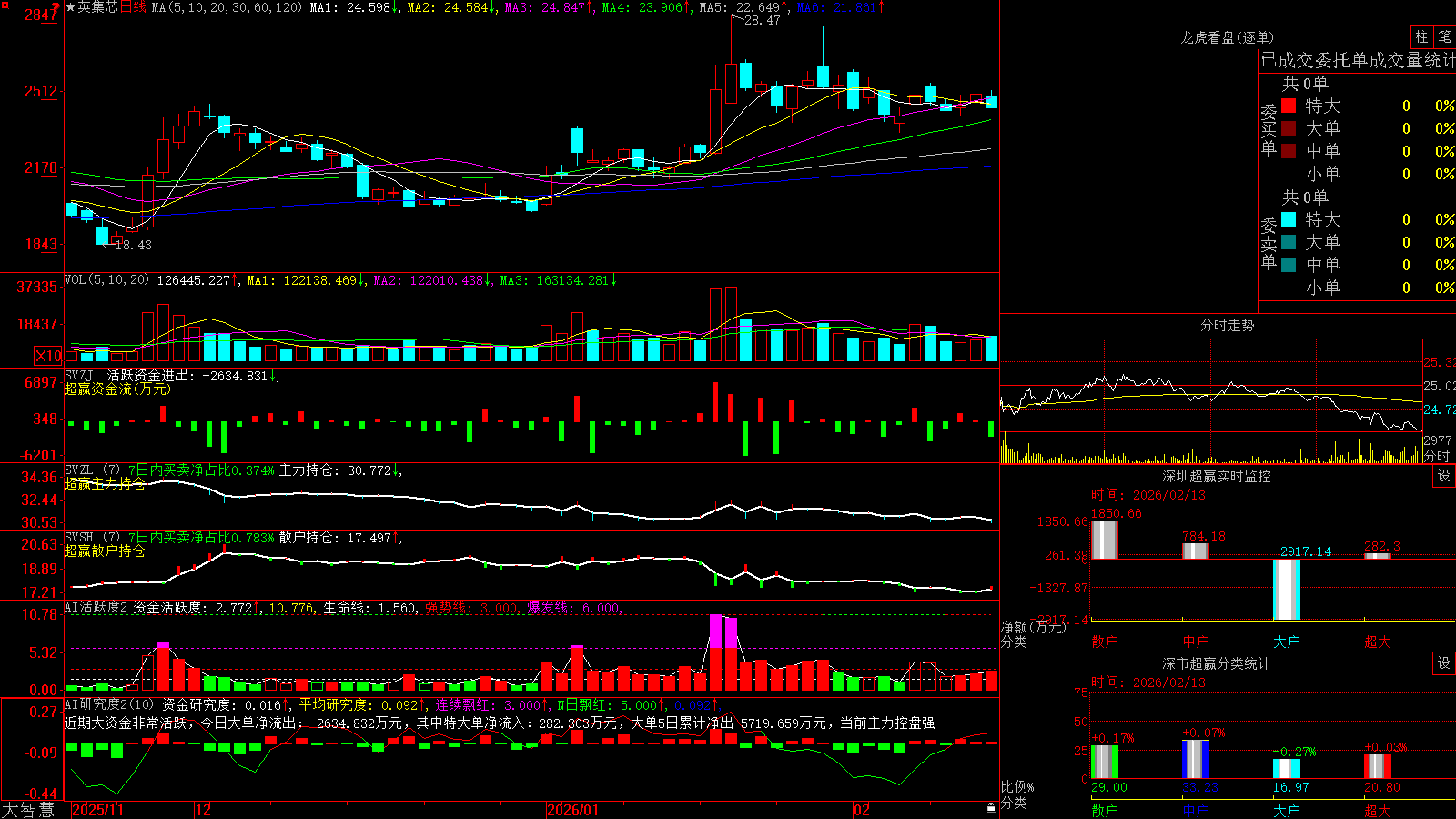Click the star icon before 英集芯

70,7
